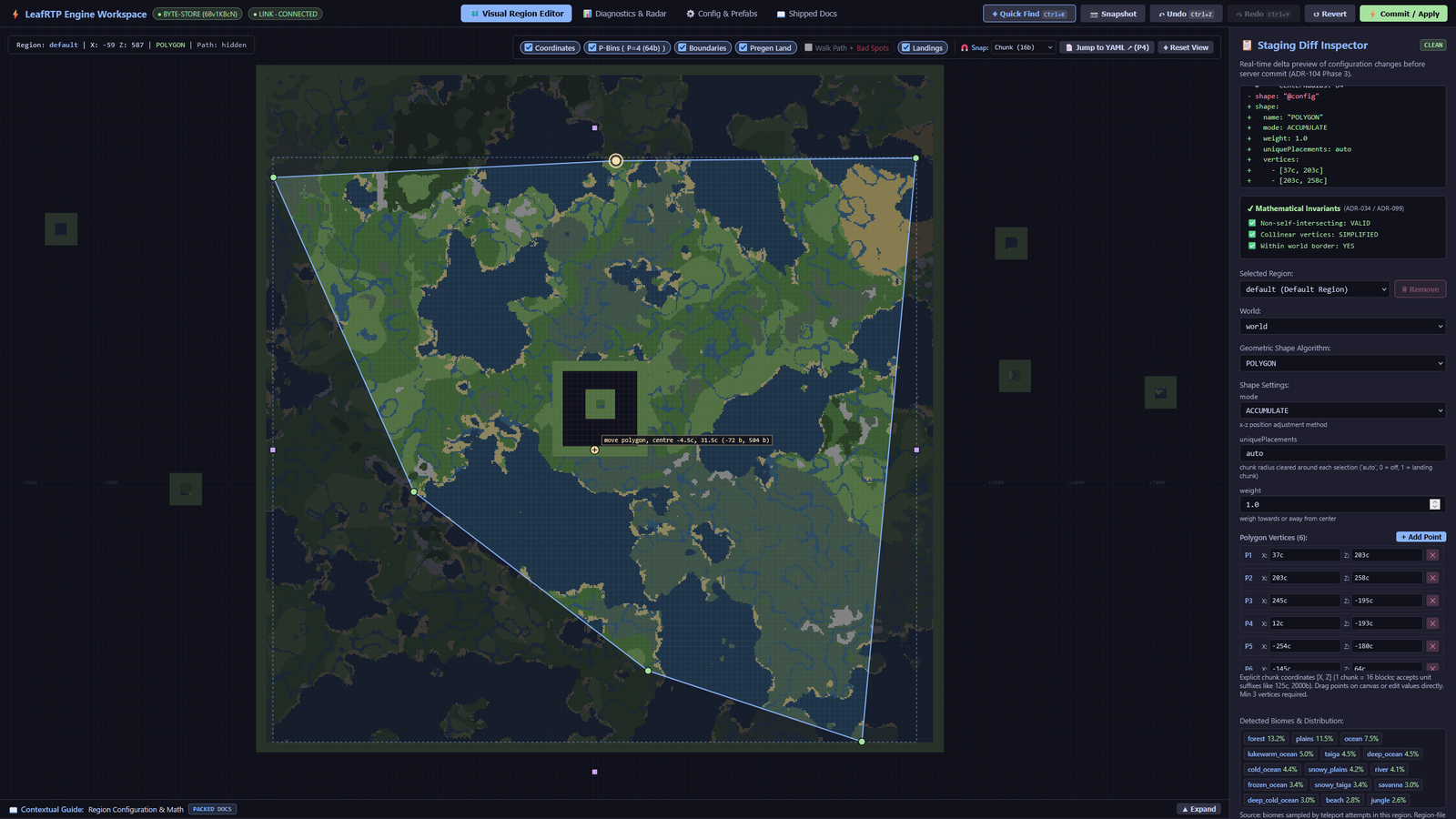The height and width of the screenshot is (819, 1456).
Task: Open the Shipped Docs tab
Action: [x=806, y=14]
